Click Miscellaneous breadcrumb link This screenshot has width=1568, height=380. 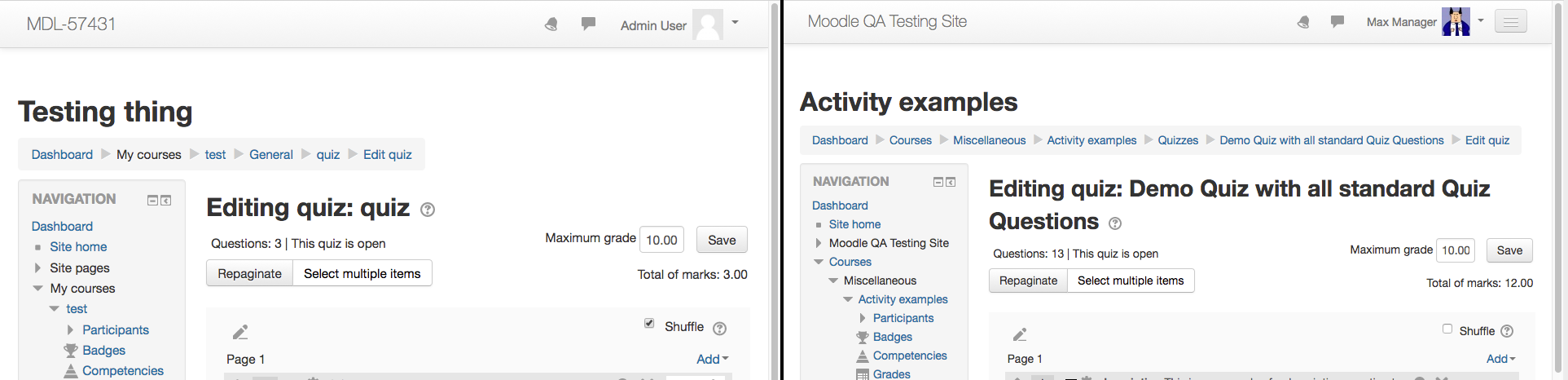click(x=990, y=140)
